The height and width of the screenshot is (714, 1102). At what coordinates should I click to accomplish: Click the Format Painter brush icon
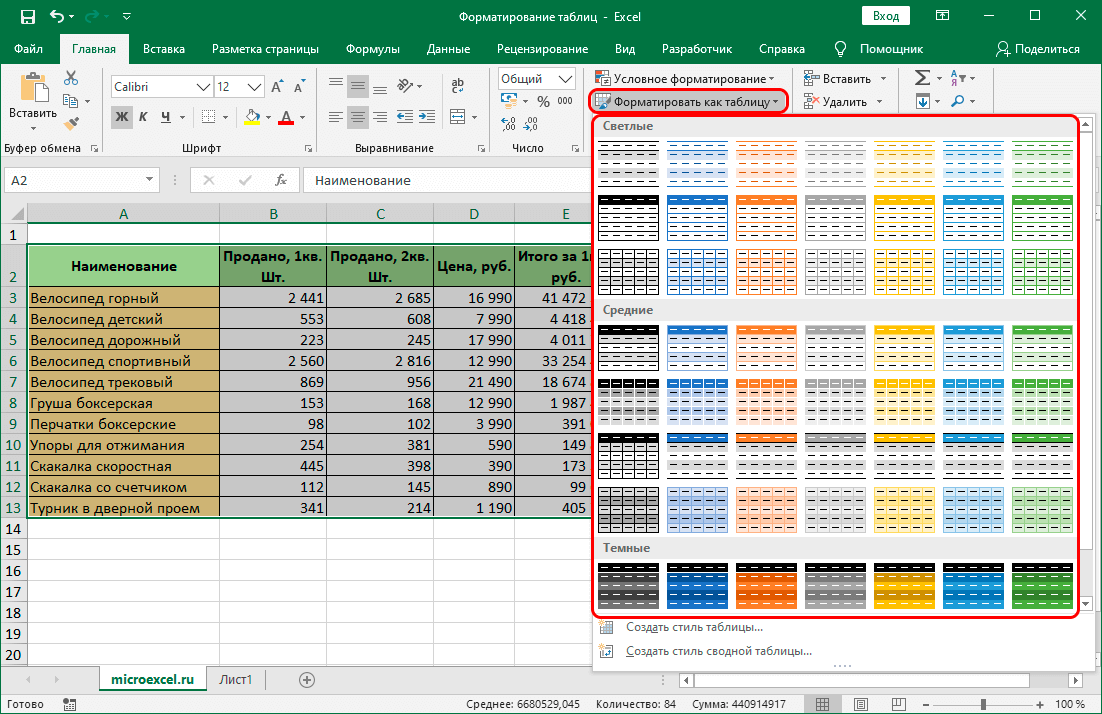coord(71,123)
